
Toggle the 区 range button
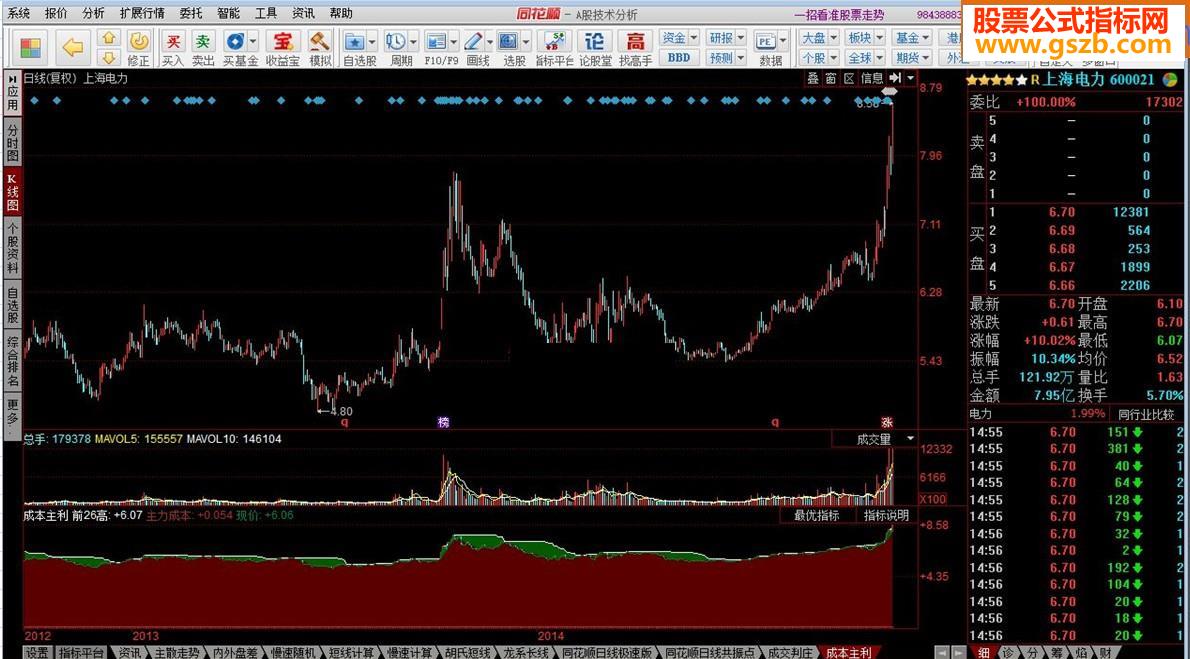(849, 78)
